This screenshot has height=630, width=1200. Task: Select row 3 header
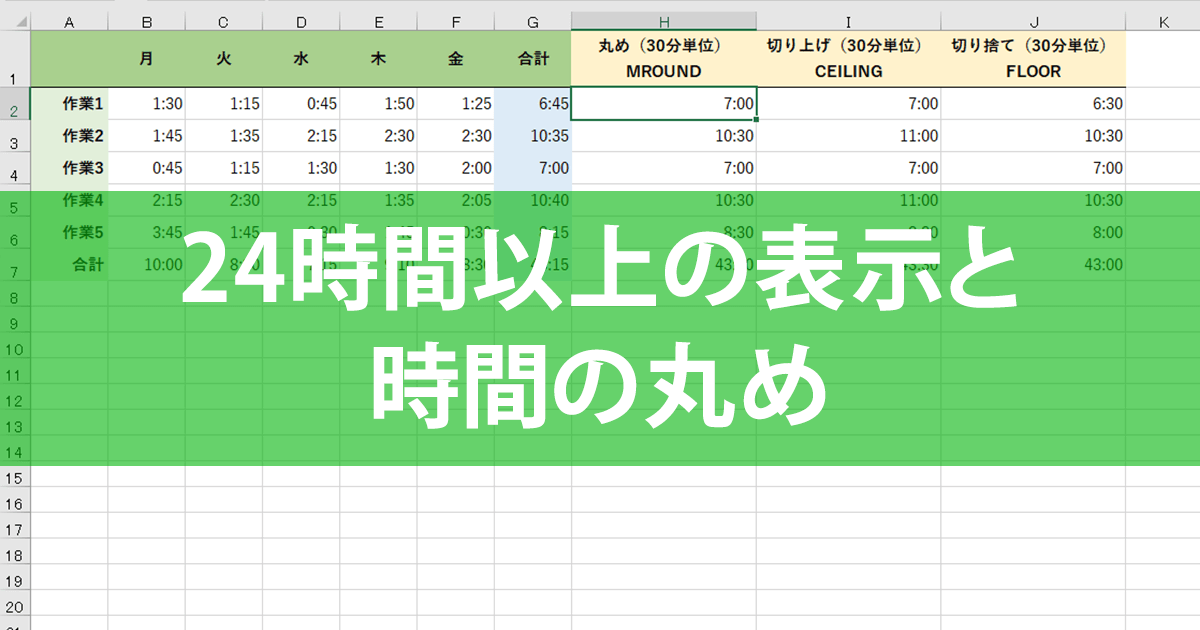pyautogui.click(x=15, y=136)
